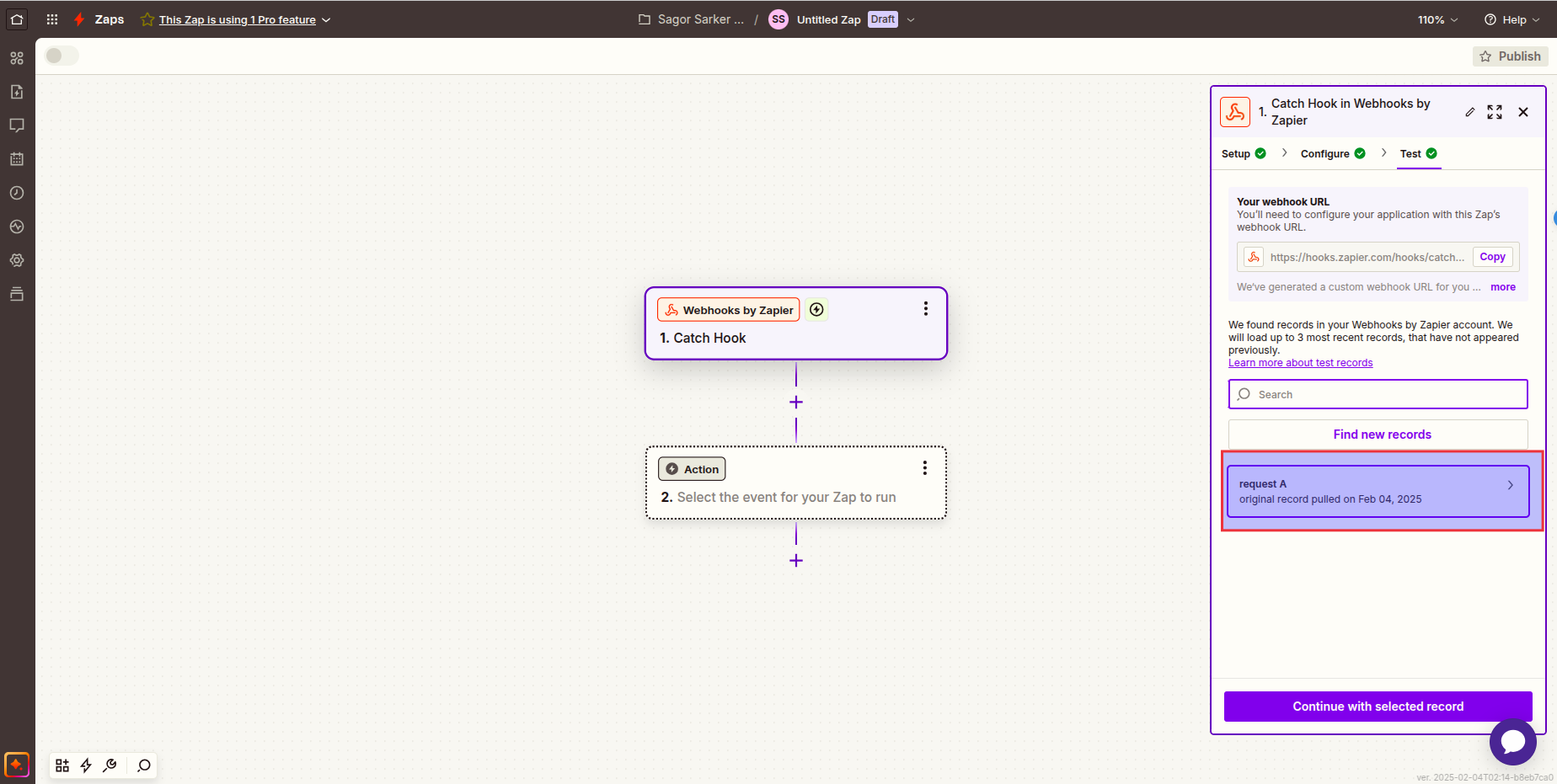Screen dimensions: 1557x784
Task: Expand the request A record chevron
Action: coord(1511,485)
